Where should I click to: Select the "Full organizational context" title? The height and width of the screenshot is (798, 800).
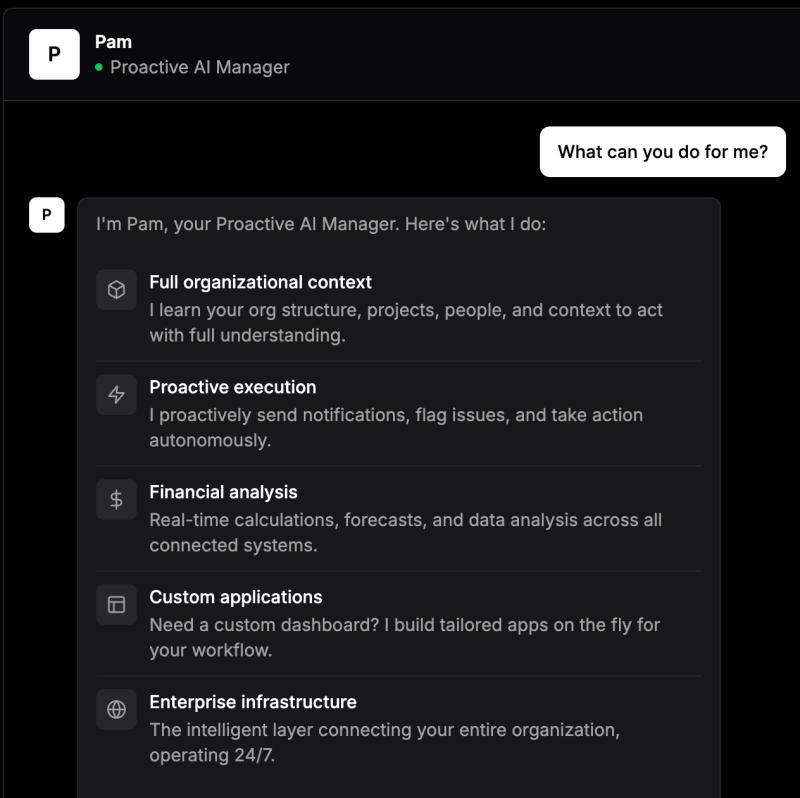260,282
